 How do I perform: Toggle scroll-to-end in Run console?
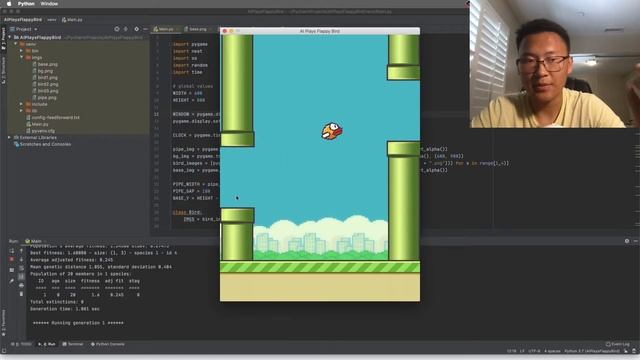coord(21,277)
